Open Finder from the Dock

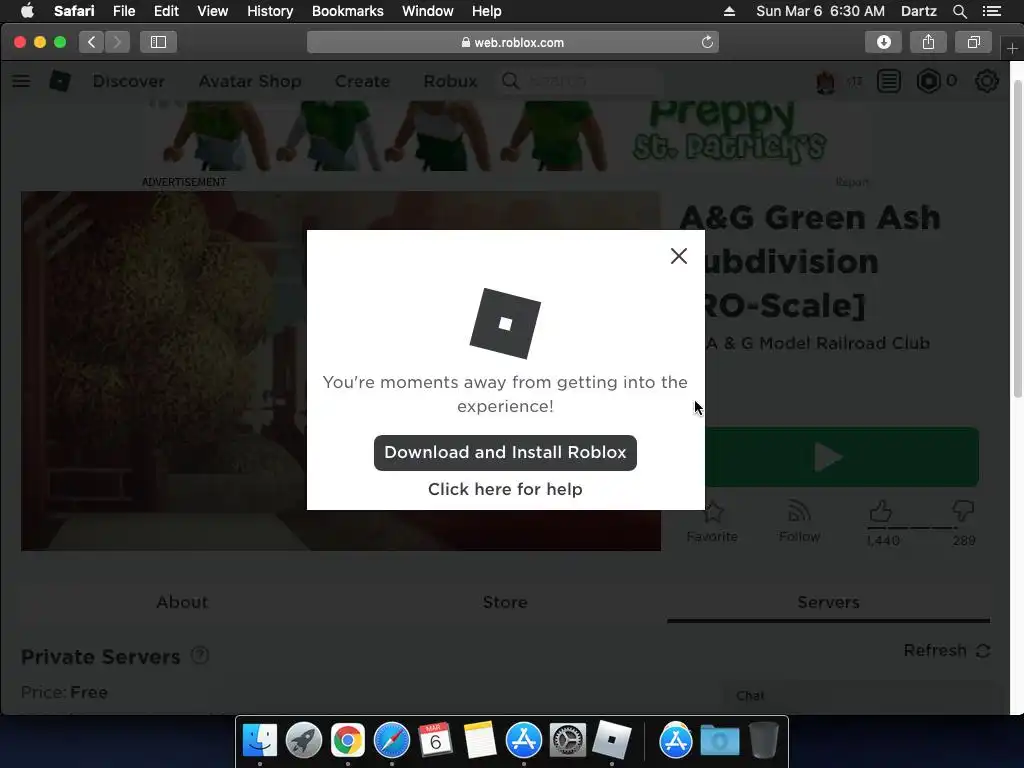coord(260,741)
